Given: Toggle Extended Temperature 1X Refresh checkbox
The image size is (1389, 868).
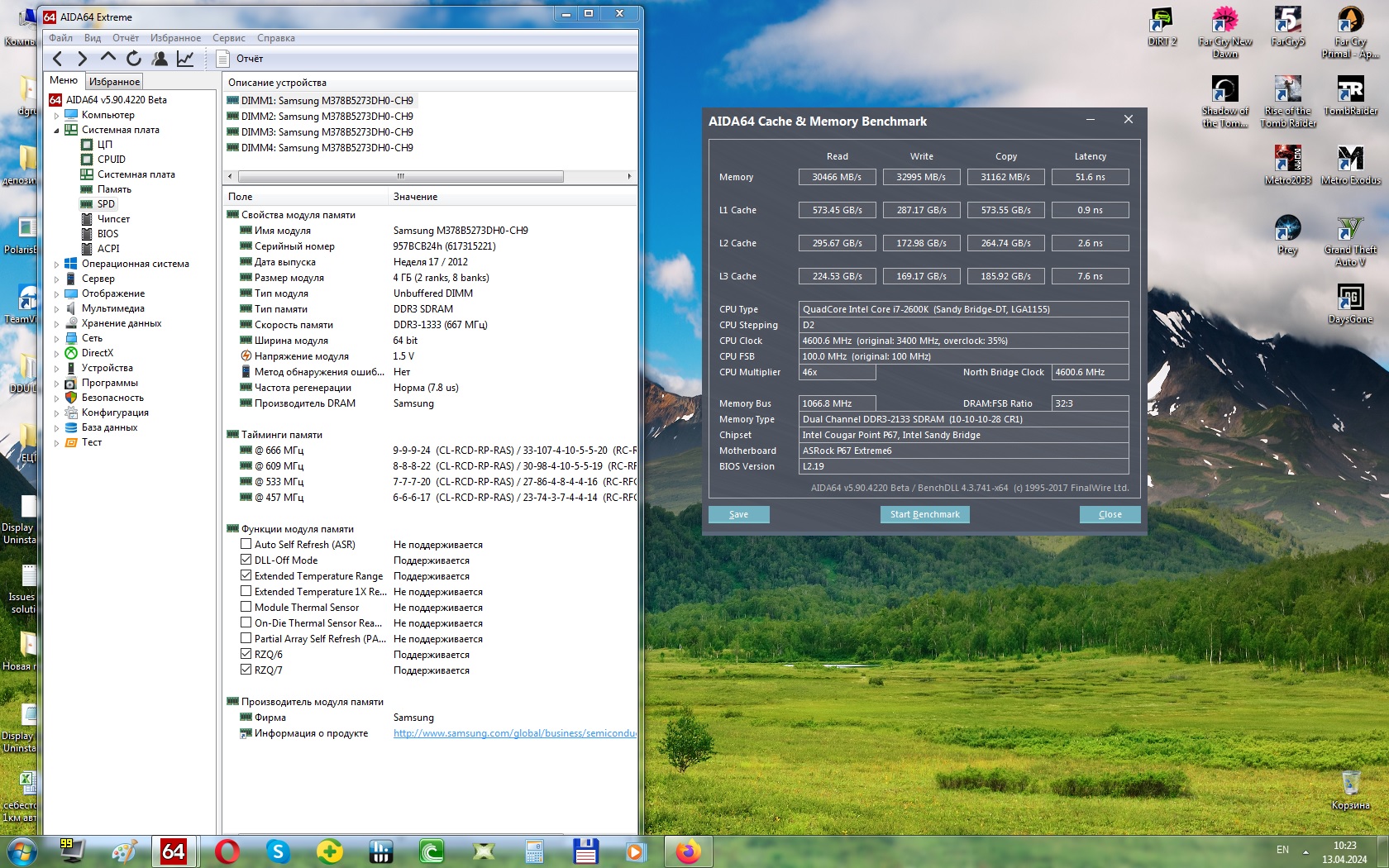Looking at the screenshot, I should (246, 591).
